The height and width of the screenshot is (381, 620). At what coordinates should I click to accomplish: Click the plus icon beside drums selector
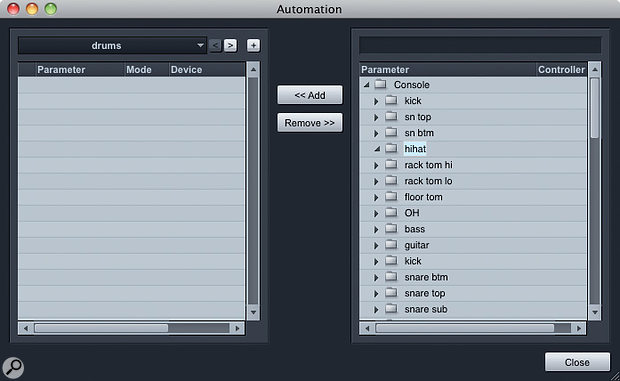[x=253, y=45]
